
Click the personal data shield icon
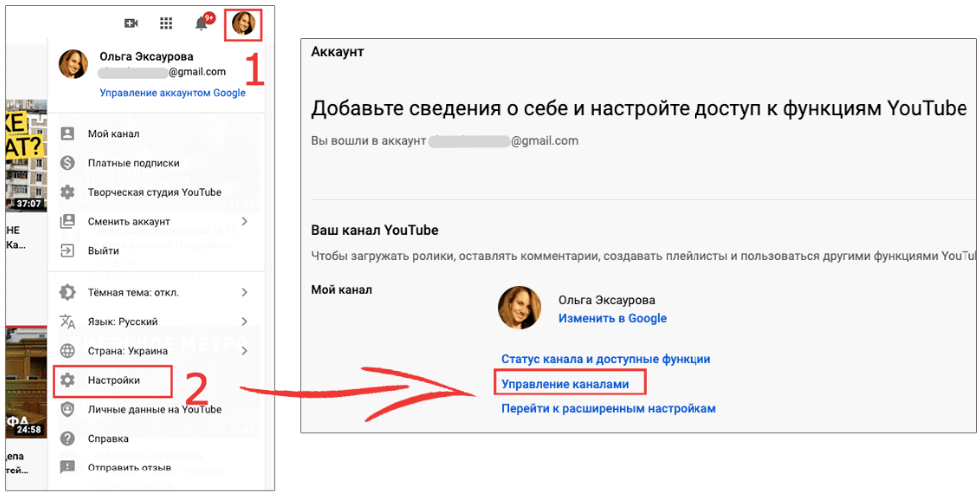tap(67, 409)
